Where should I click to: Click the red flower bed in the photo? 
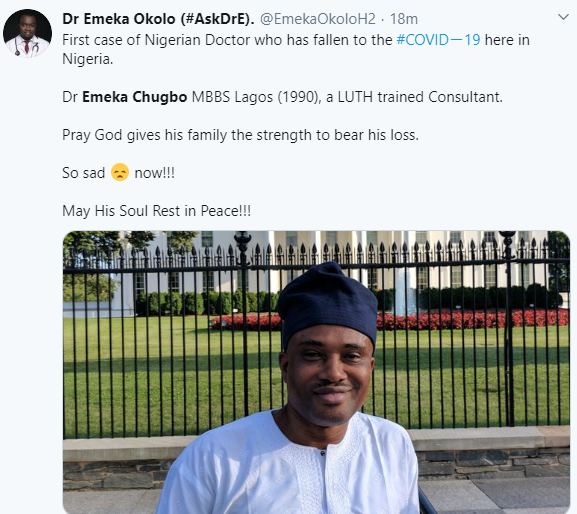coord(471,319)
